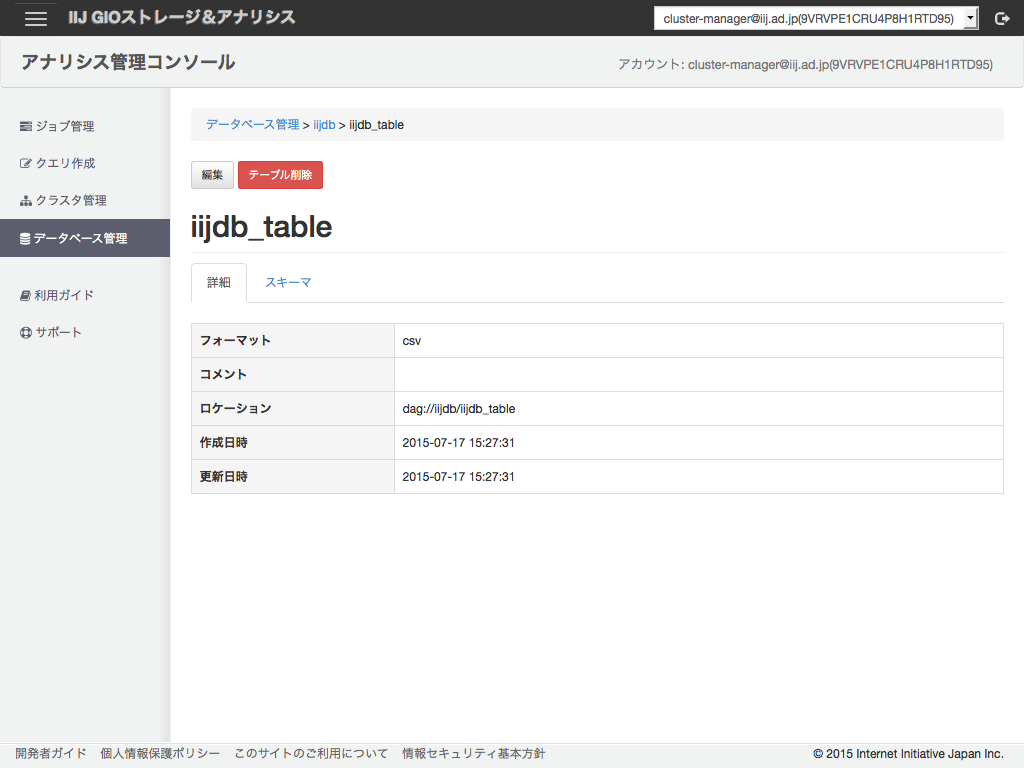Viewport: 1024px width, 772px height.
Task: Select データベース管理 in sidebar
Action: 85,238
